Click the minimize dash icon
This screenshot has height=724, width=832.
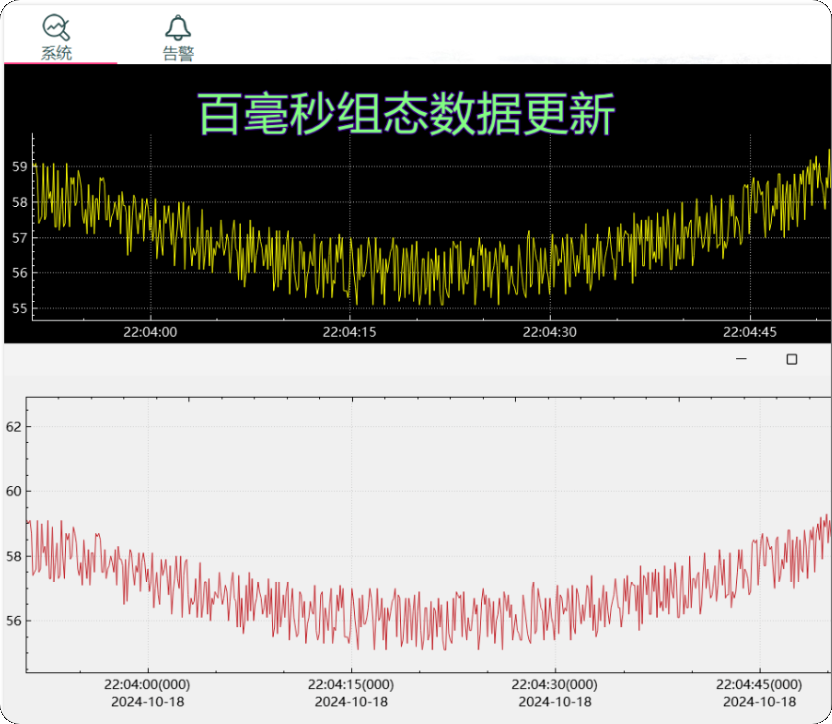741,359
